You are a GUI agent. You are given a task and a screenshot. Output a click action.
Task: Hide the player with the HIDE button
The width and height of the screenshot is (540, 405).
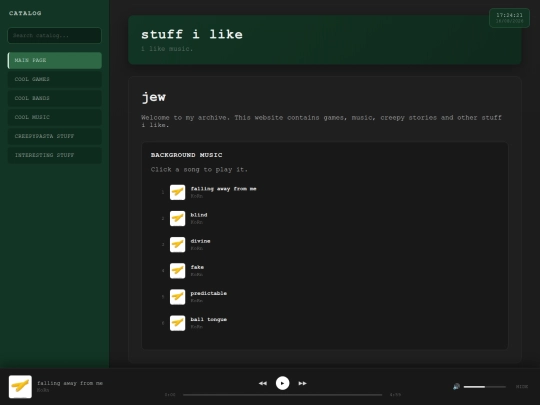tap(522, 387)
